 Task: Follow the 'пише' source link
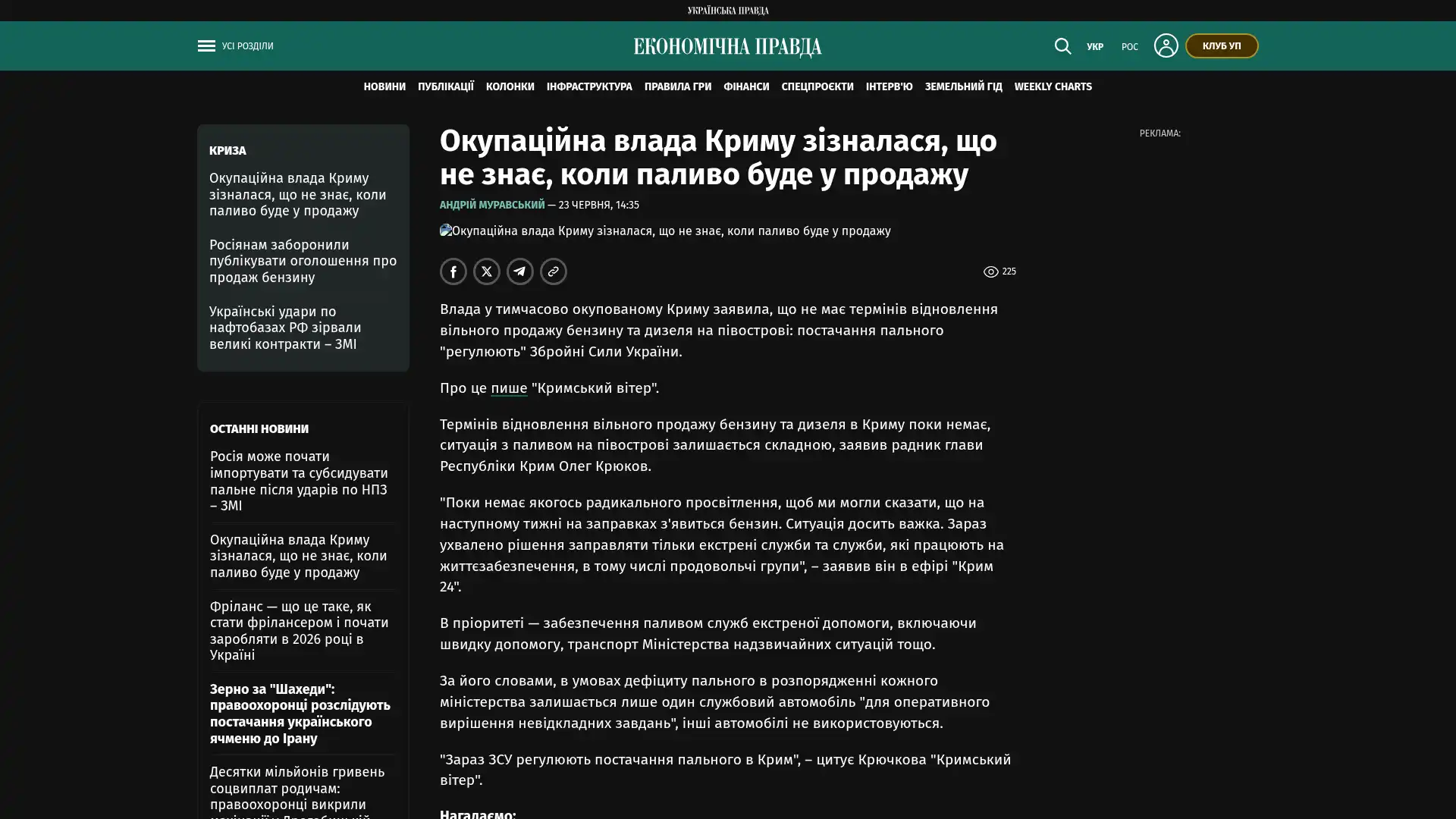[509, 388]
